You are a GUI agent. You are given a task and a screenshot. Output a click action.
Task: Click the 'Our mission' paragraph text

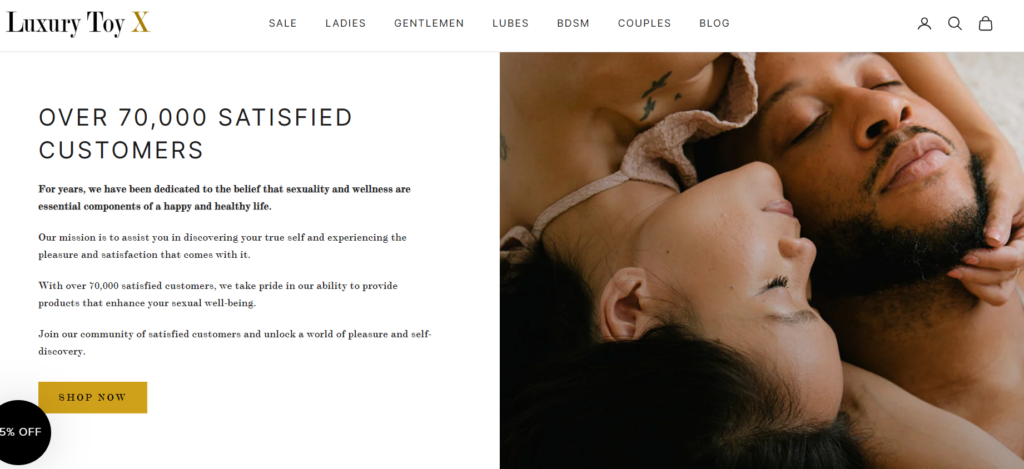(223, 246)
